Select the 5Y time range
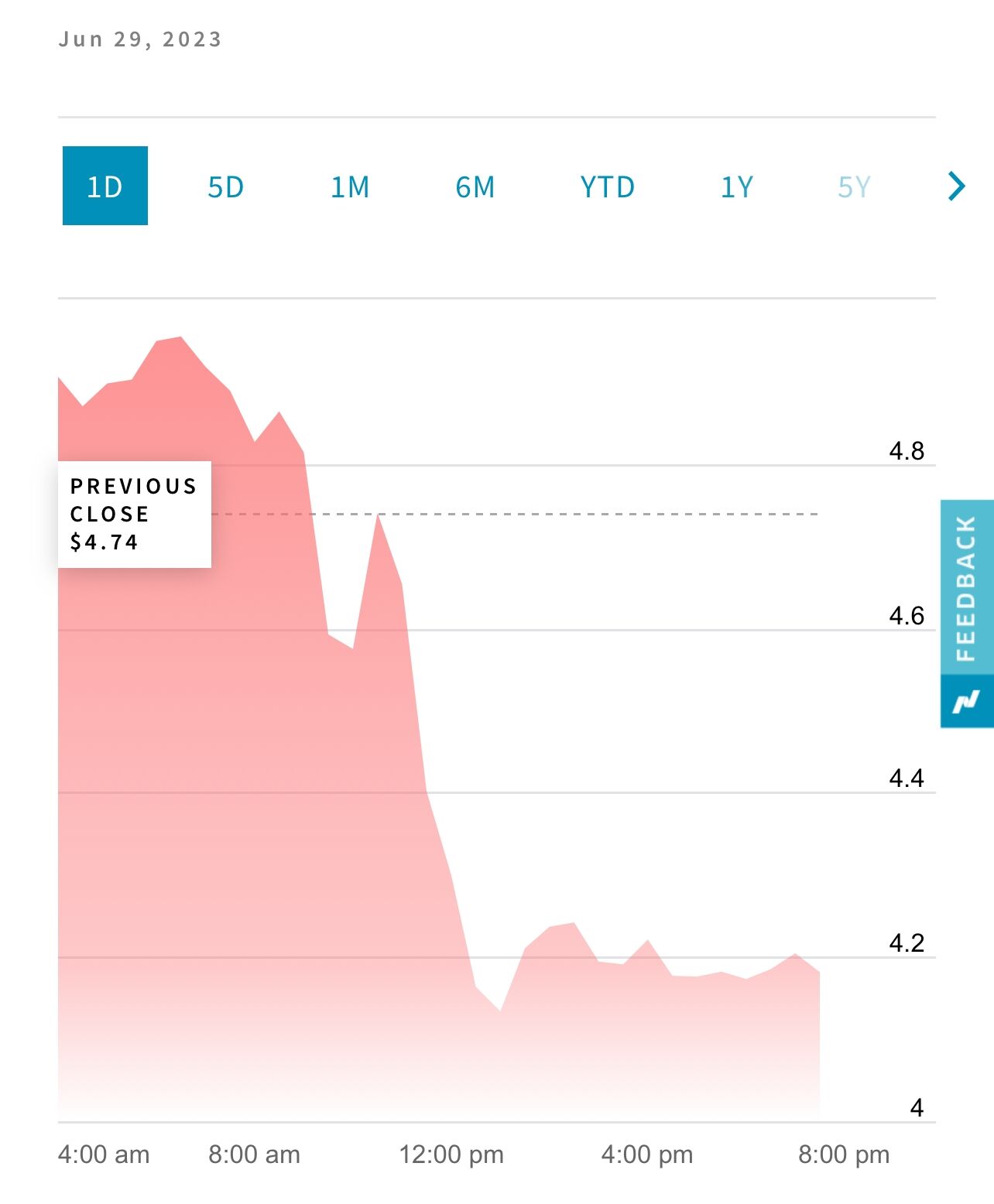Screen dimensions: 994x1204 click(855, 187)
